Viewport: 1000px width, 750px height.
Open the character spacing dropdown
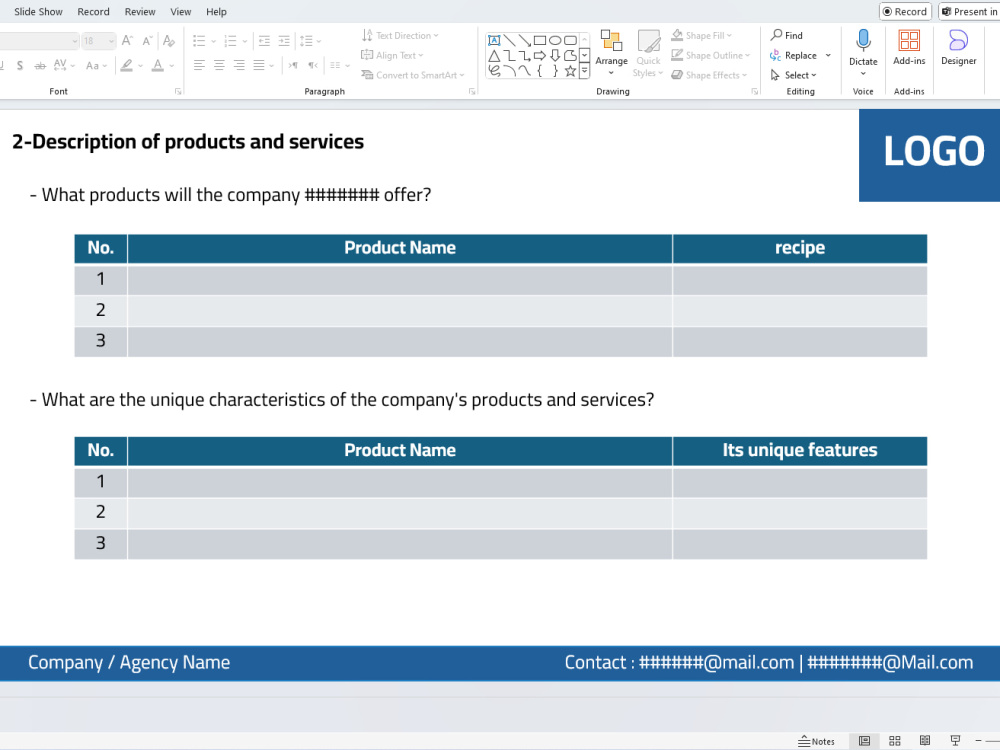(64, 65)
